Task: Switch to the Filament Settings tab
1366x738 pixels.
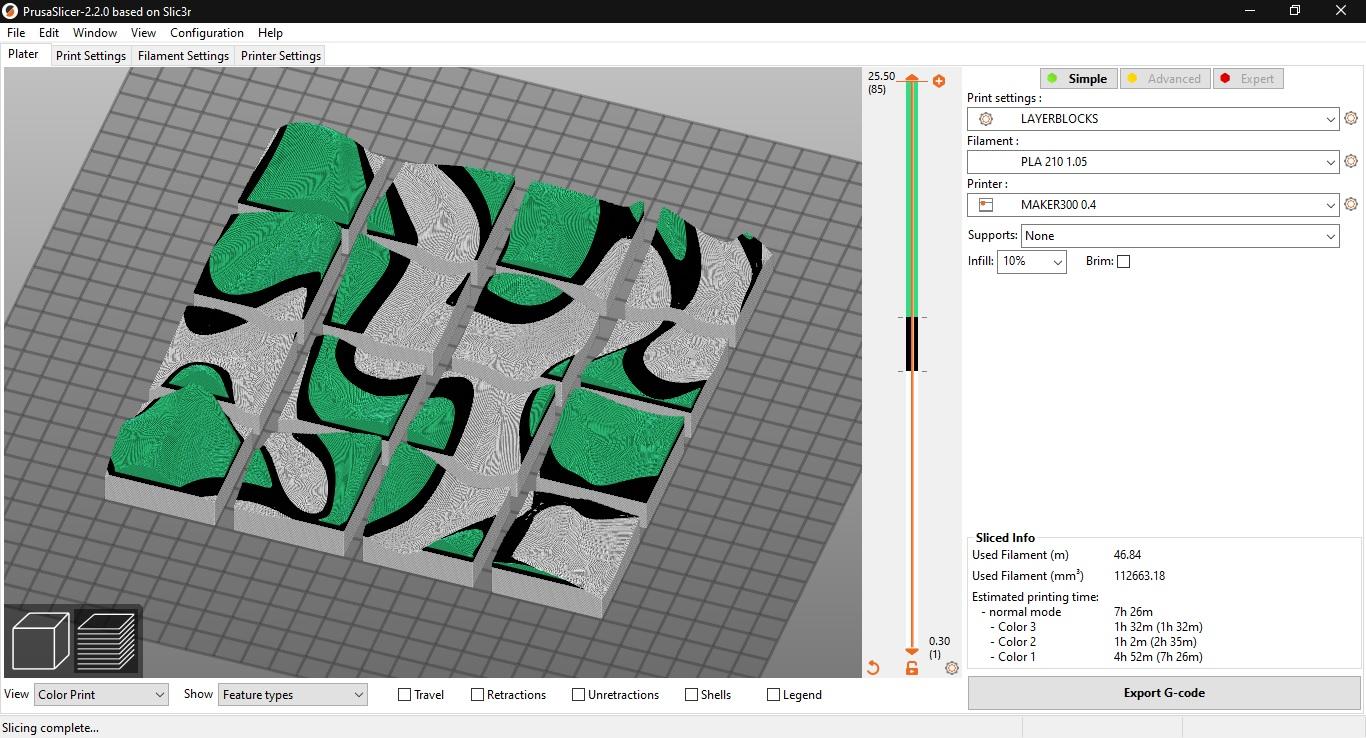Action: tap(183, 56)
